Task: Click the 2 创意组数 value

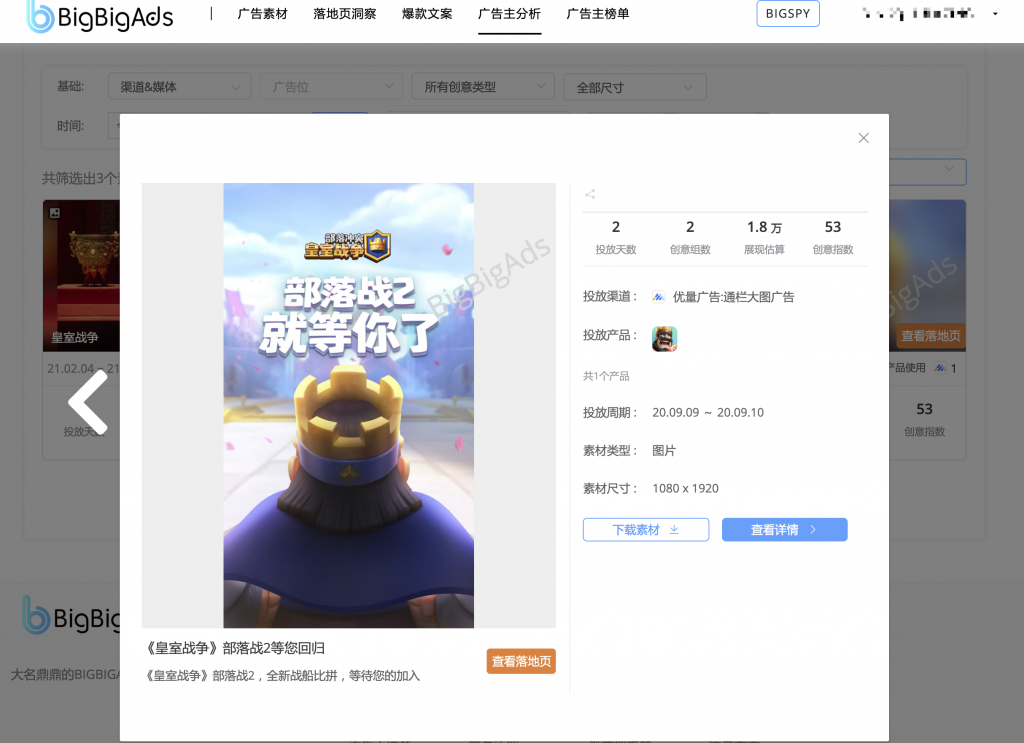Action: 690,227
